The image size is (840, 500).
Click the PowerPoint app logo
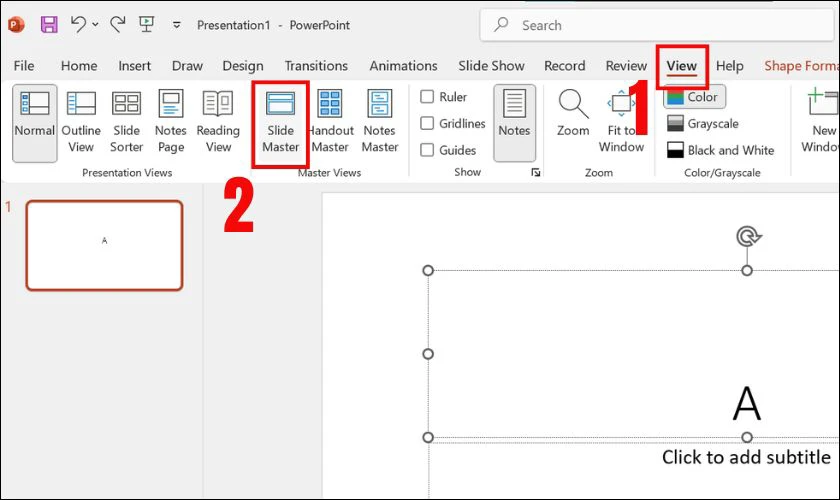16,25
